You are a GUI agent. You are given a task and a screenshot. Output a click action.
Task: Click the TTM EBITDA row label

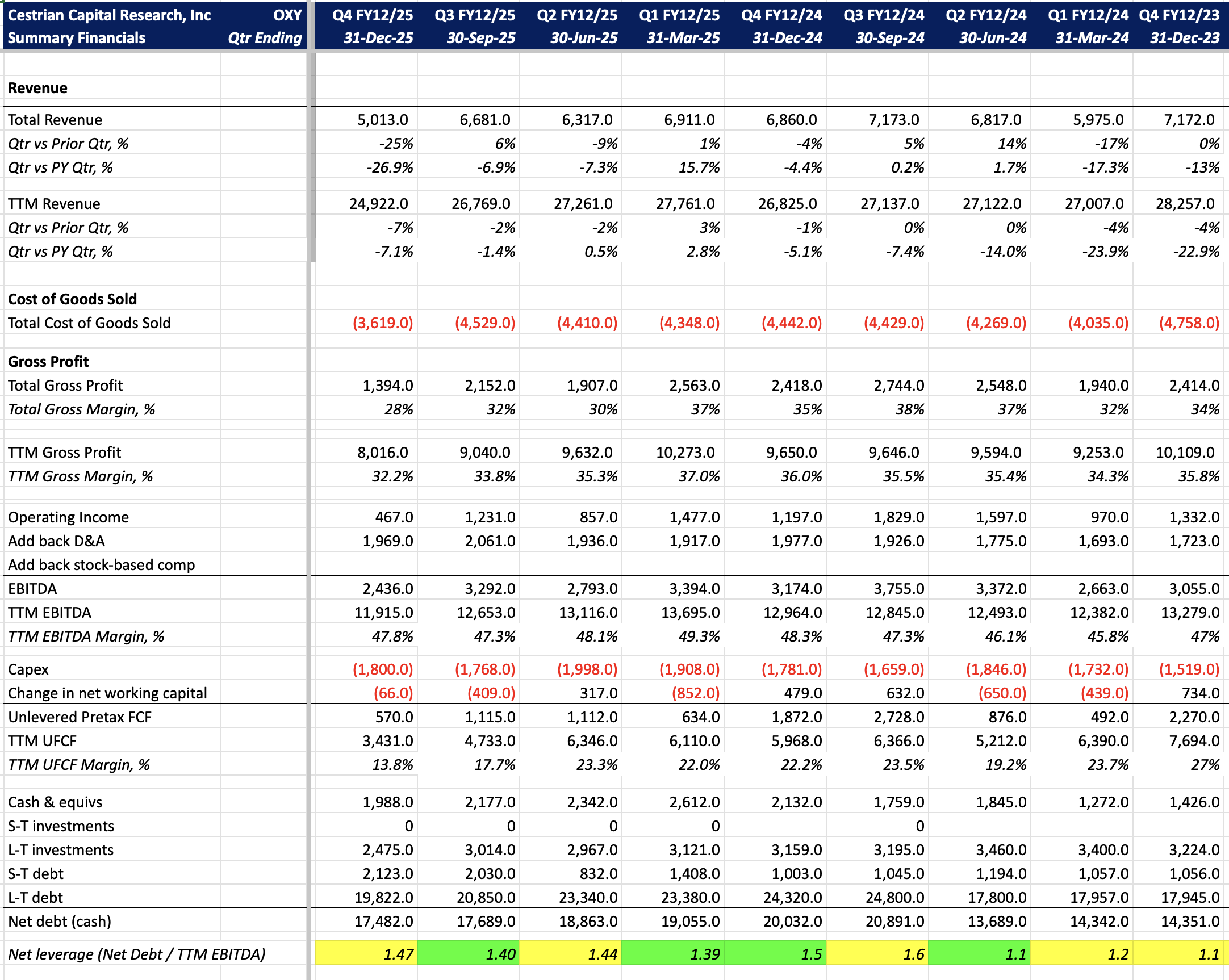click(x=49, y=613)
